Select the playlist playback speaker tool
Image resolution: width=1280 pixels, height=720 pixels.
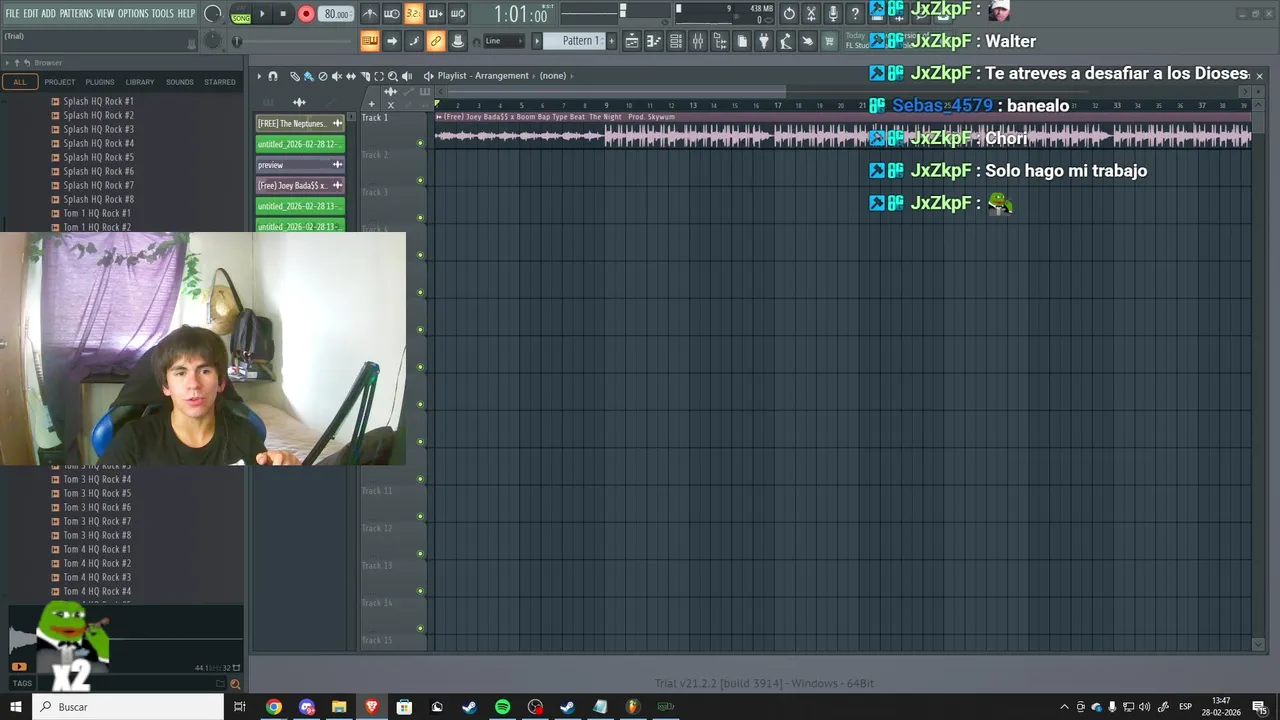coord(407,76)
